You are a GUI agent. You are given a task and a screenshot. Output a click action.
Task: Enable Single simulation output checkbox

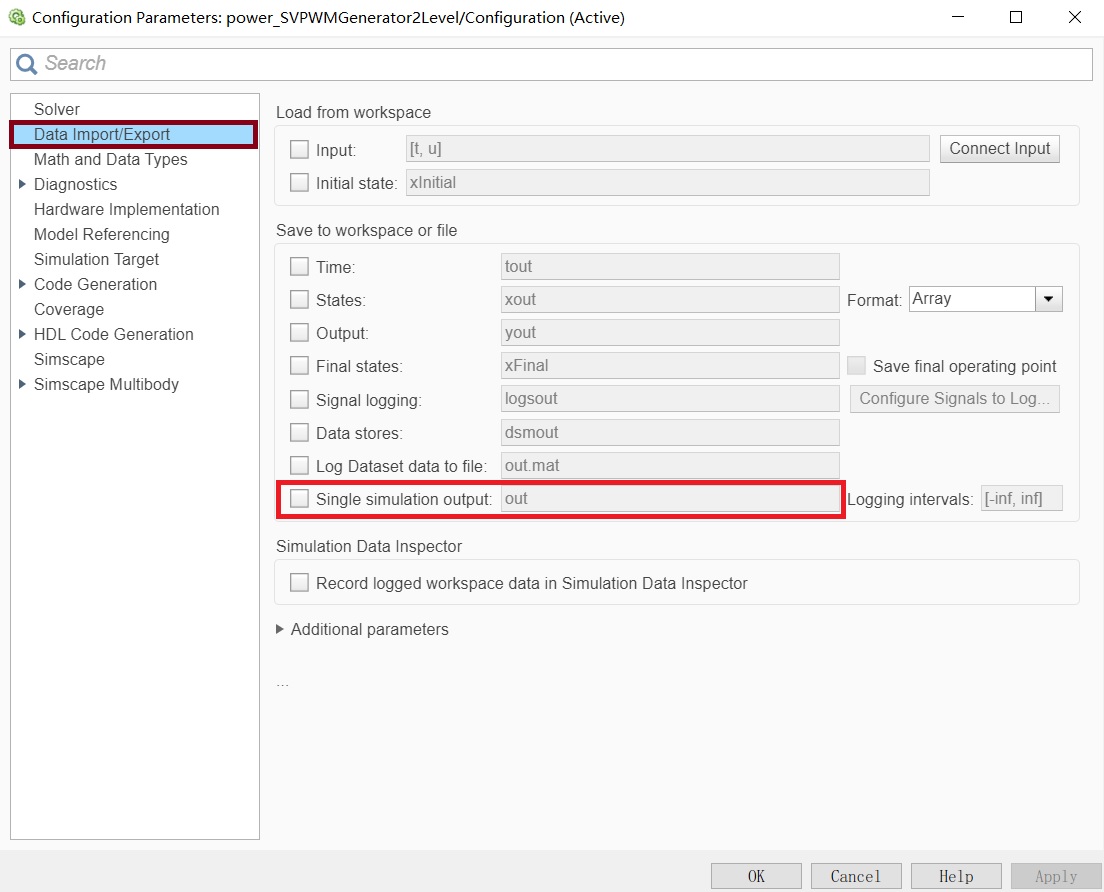[x=299, y=498]
